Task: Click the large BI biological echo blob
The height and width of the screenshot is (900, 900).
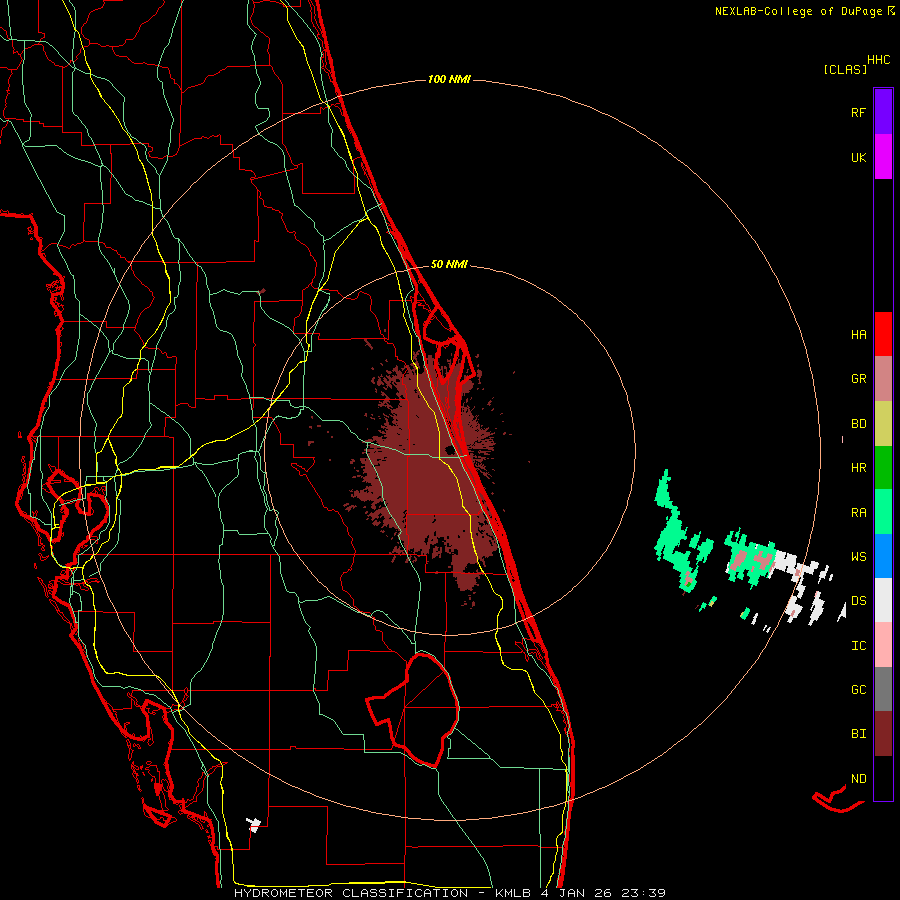Action: (x=428, y=476)
